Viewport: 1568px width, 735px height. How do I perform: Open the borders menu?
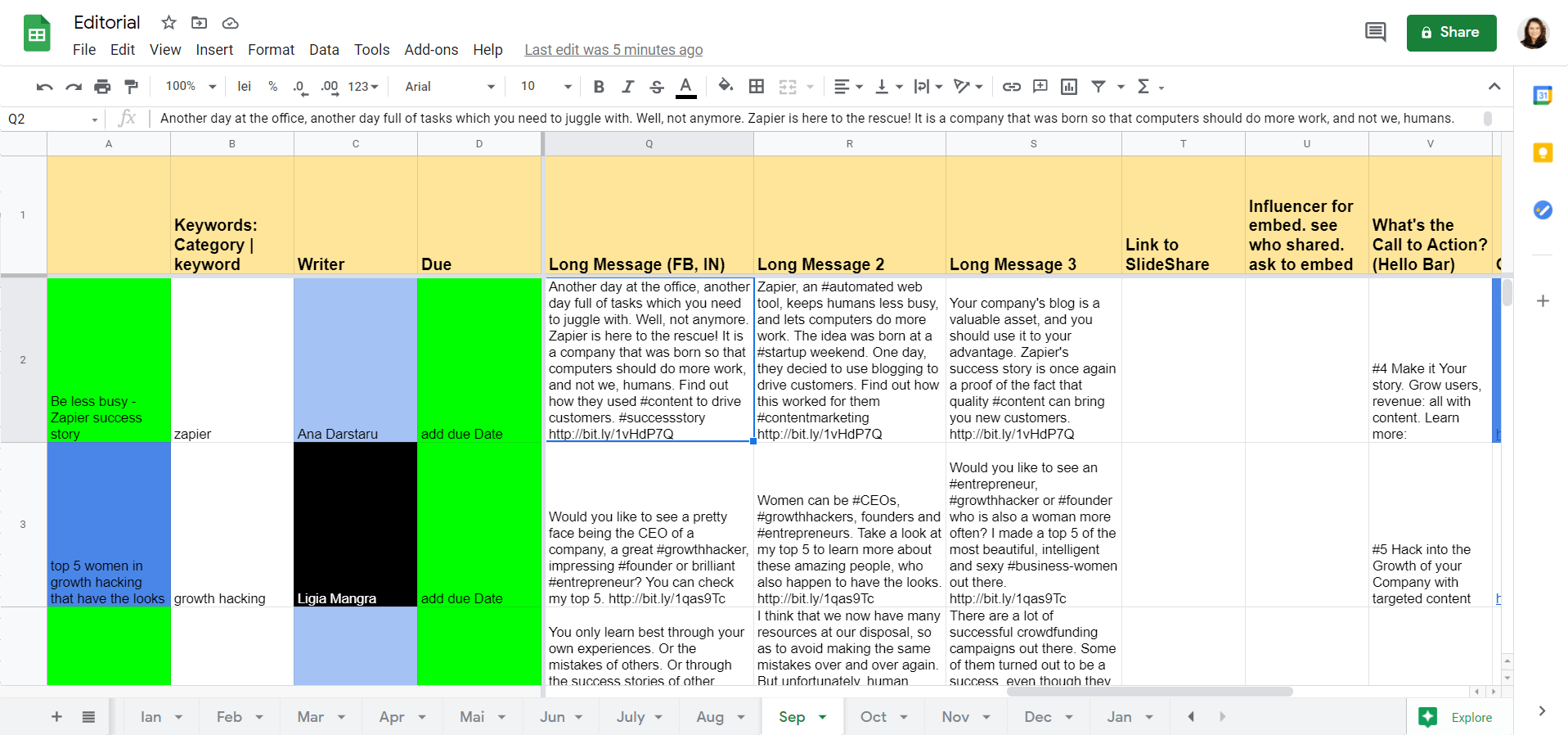(x=757, y=87)
